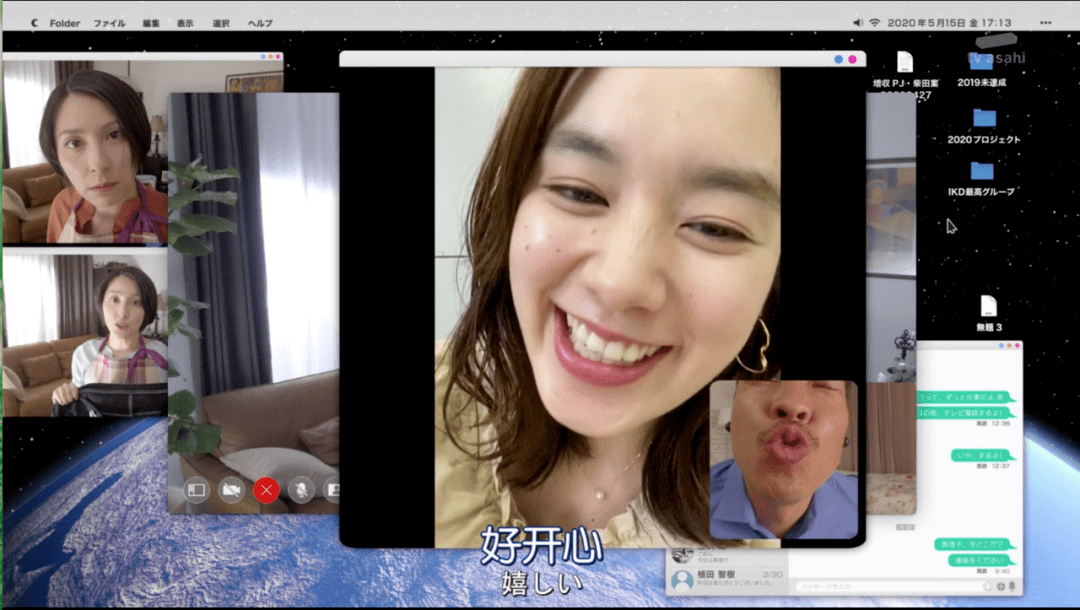Open the ヘルプ menu

pos(260,23)
